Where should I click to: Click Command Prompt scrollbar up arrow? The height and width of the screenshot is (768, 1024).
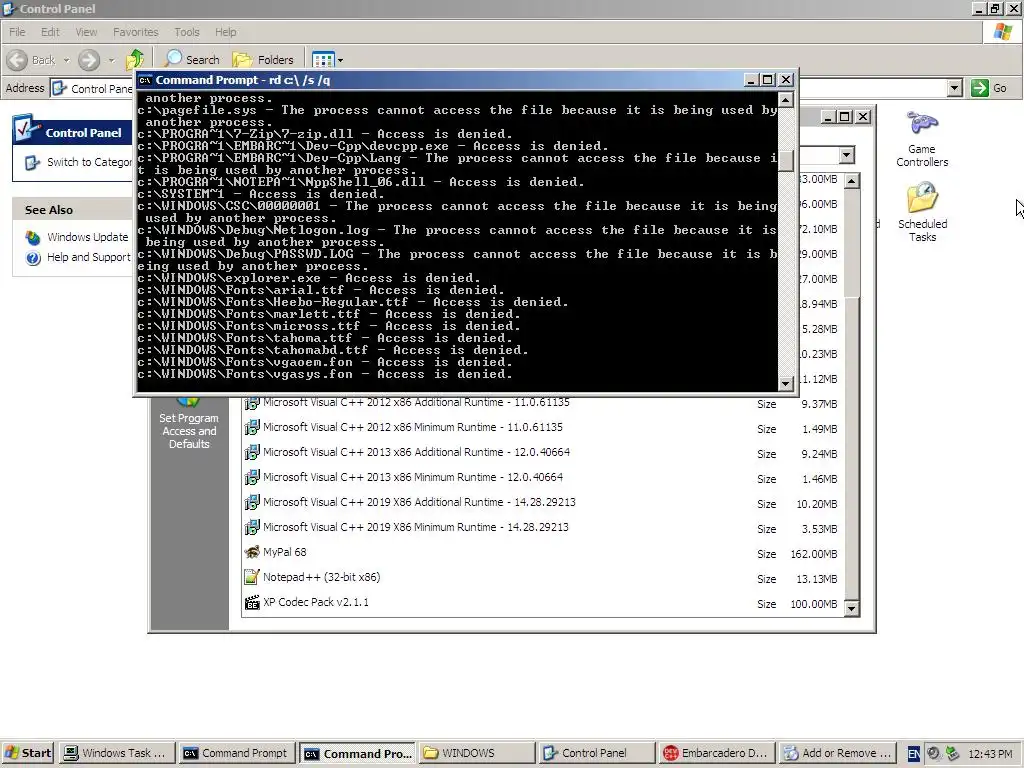tap(786, 99)
